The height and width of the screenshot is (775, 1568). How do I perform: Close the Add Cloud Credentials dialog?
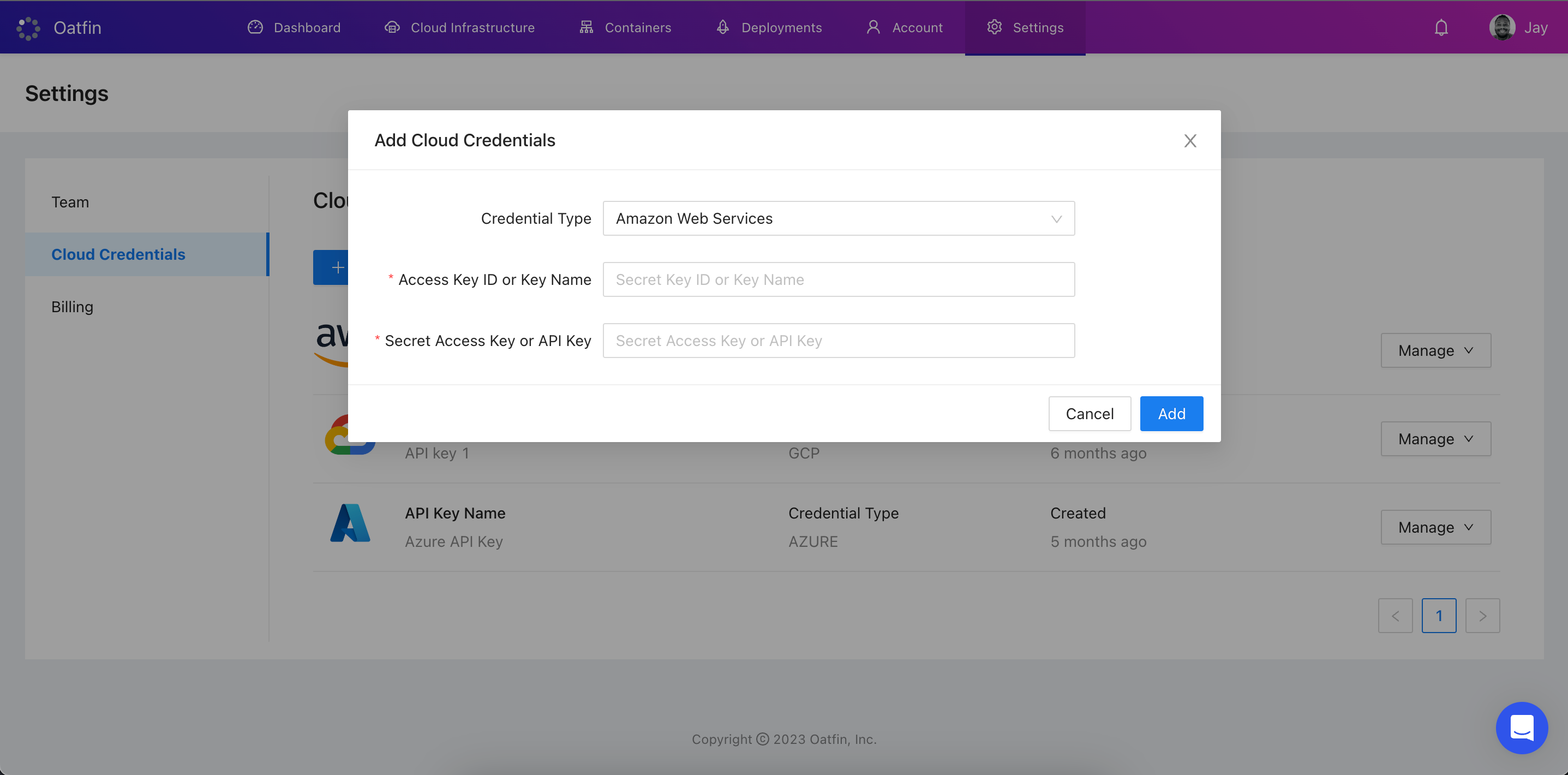pyautogui.click(x=1190, y=141)
